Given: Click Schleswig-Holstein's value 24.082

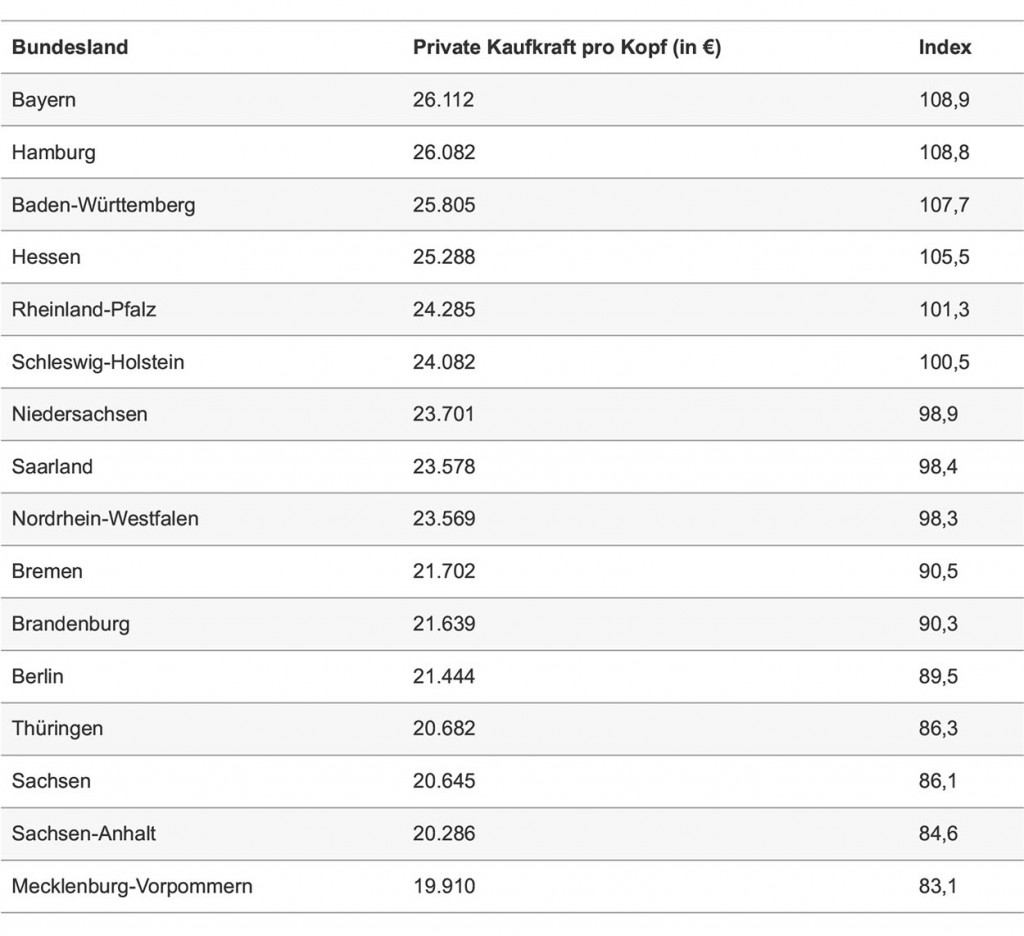Looking at the screenshot, I should coord(444,362).
